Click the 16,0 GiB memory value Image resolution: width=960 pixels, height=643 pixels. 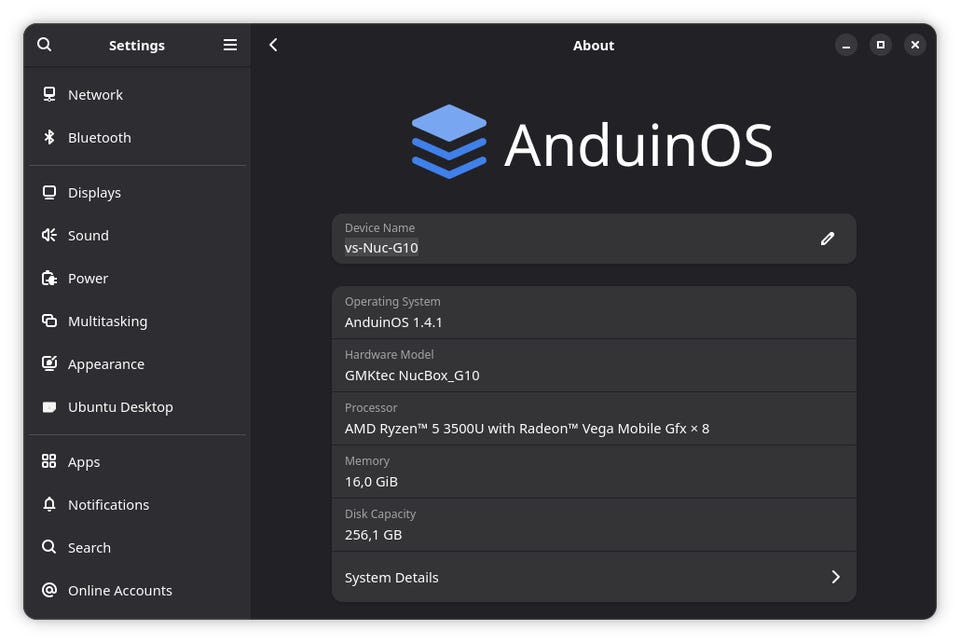[x=372, y=482]
